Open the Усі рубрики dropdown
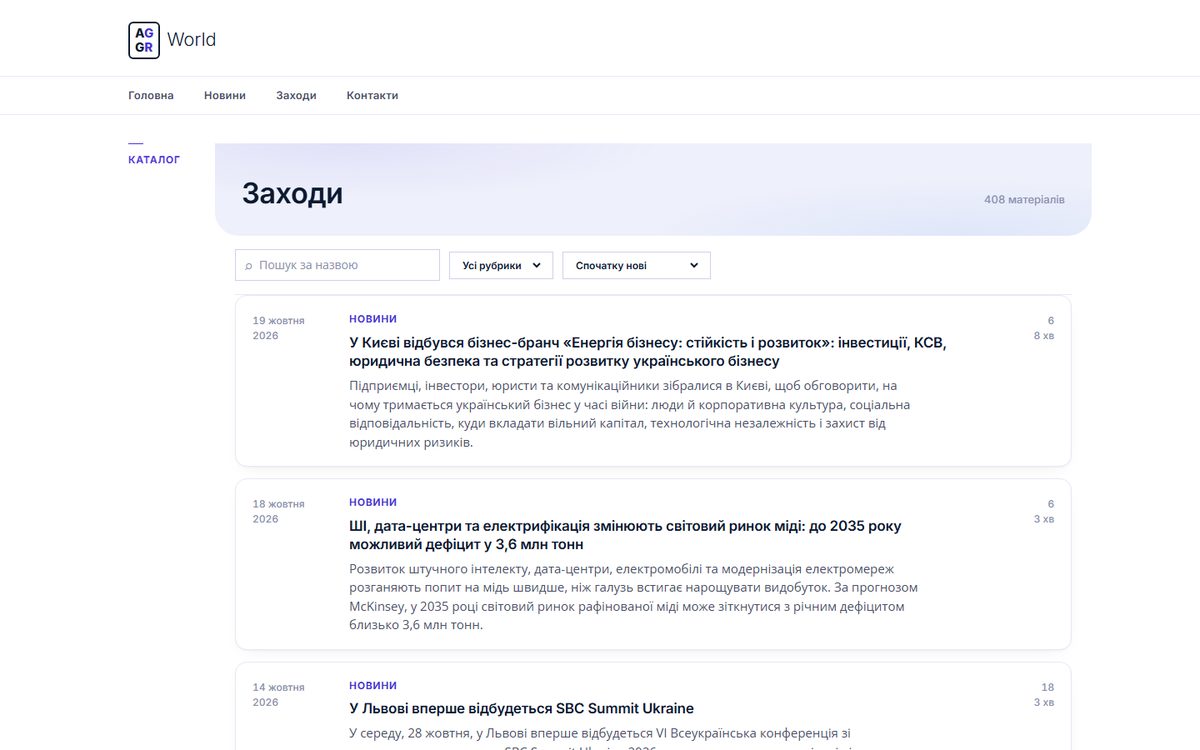This screenshot has width=1200, height=750. [x=501, y=265]
